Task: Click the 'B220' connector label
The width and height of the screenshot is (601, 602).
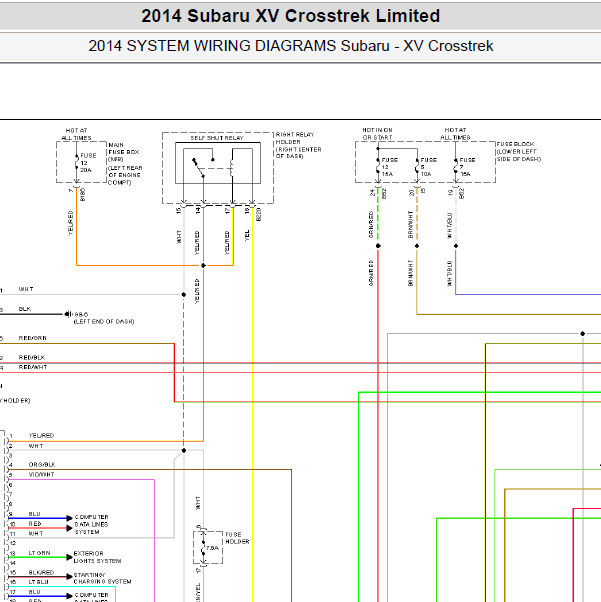Action: 258,214
